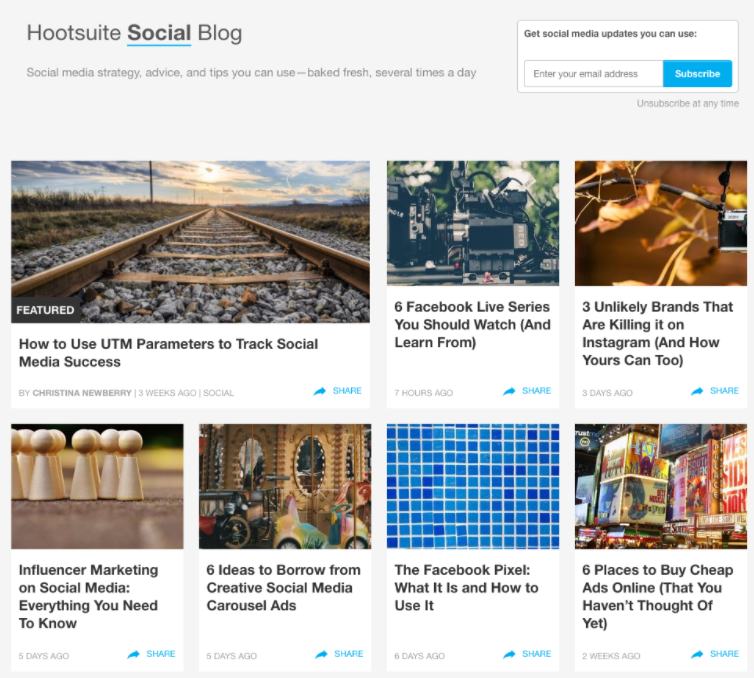
Task: Open the Hootsuite Social Blog title
Action: (x=134, y=33)
